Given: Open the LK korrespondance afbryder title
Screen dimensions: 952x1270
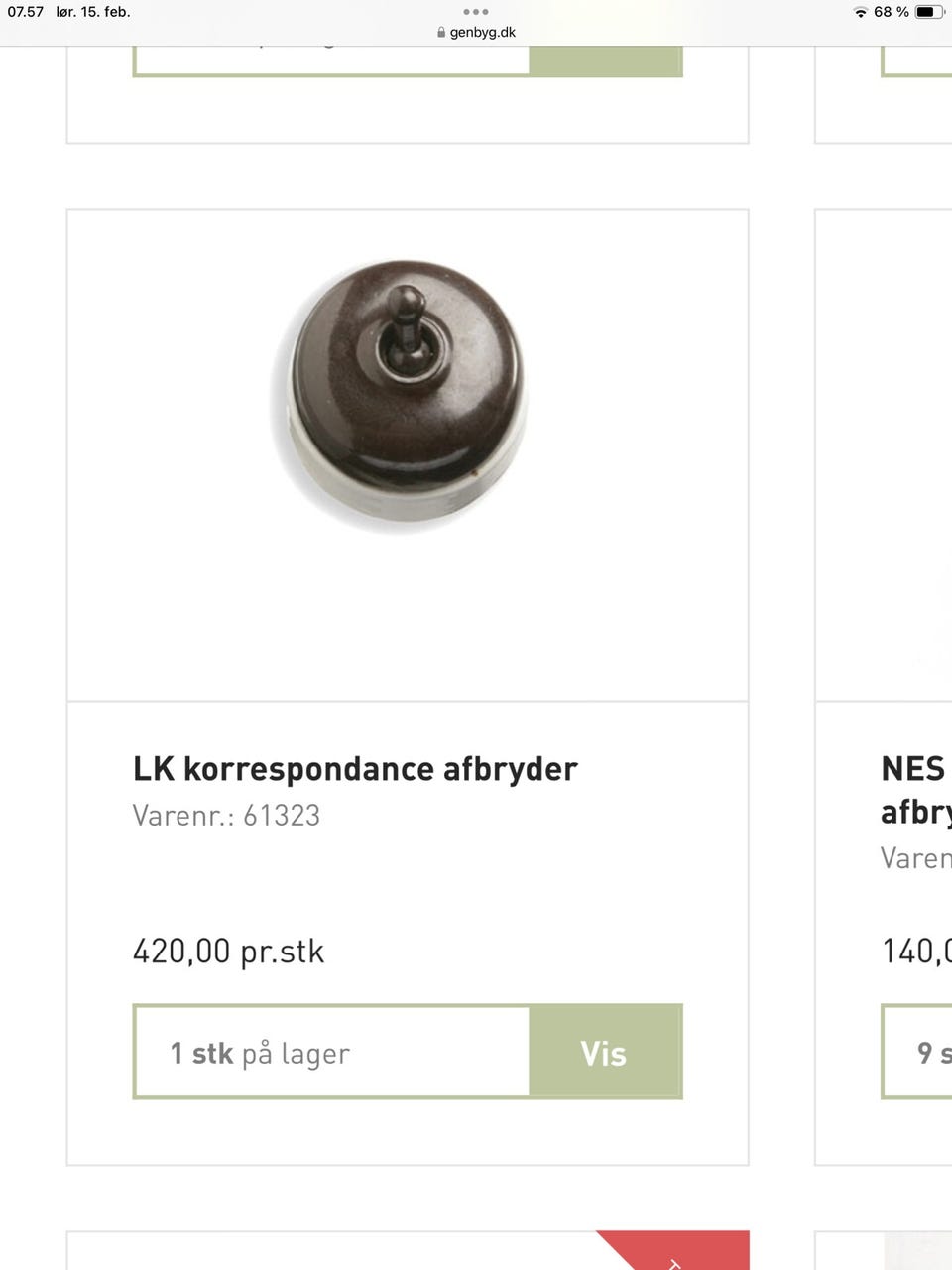Looking at the screenshot, I should (x=355, y=769).
